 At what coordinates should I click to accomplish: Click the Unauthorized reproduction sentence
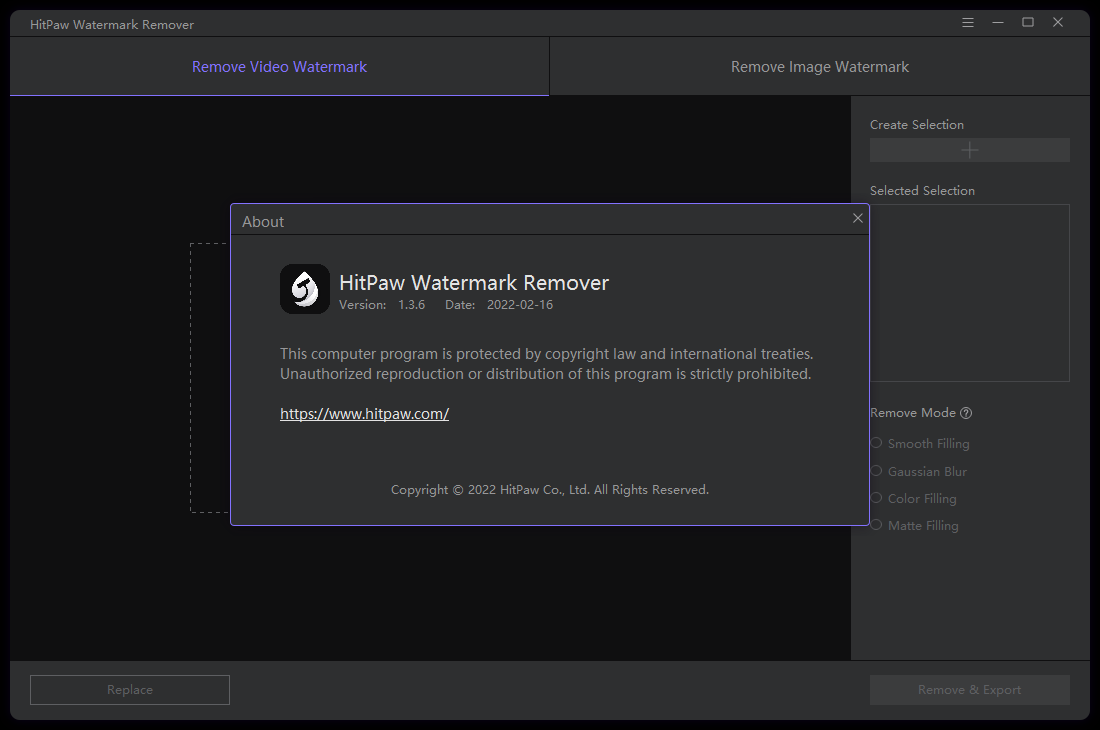point(545,374)
